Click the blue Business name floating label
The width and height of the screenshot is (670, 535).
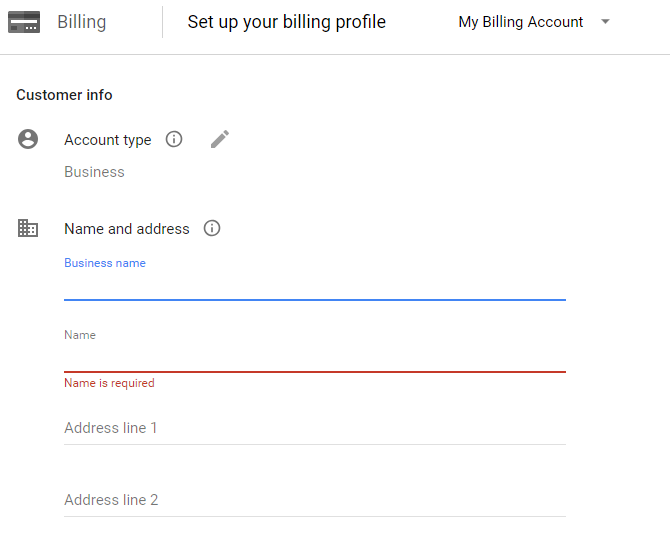[105, 263]
